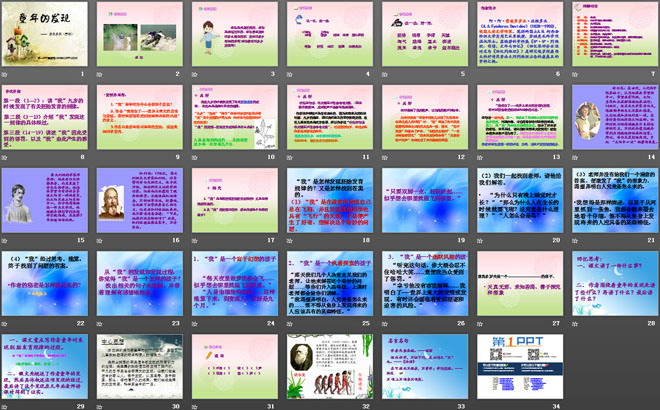The height and width of the screenshot is (410, 660).
Task: Select slide 21 thumbnail
Action: click(x=615, y=200)
